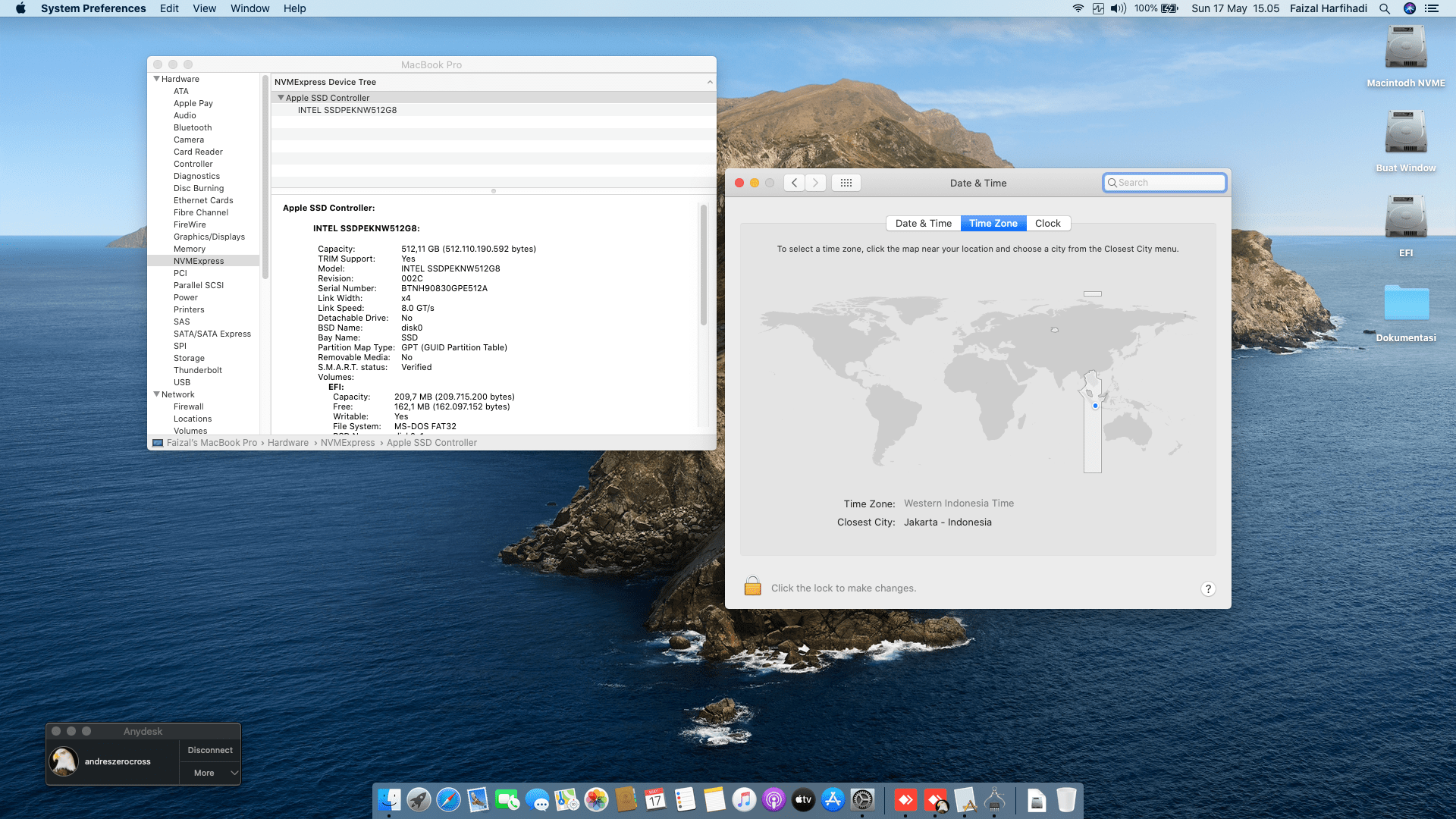Toggle sort order of NVMExpress Device Tree
The width and height of the screenshot is (1456, 819).
[710, 82]
